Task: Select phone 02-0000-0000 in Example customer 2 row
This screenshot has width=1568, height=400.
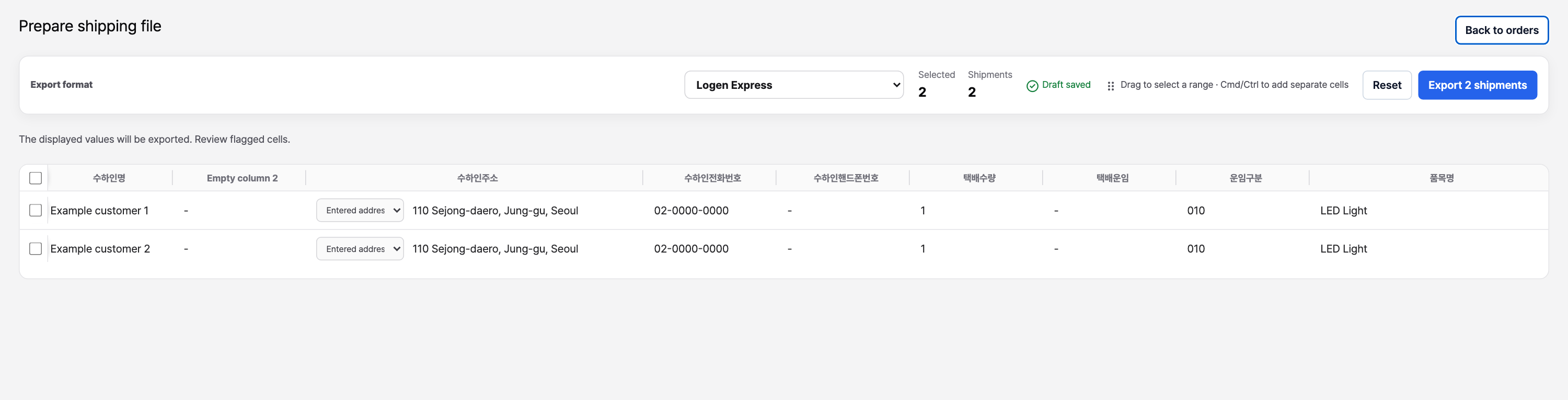Action: pos(709,248)
